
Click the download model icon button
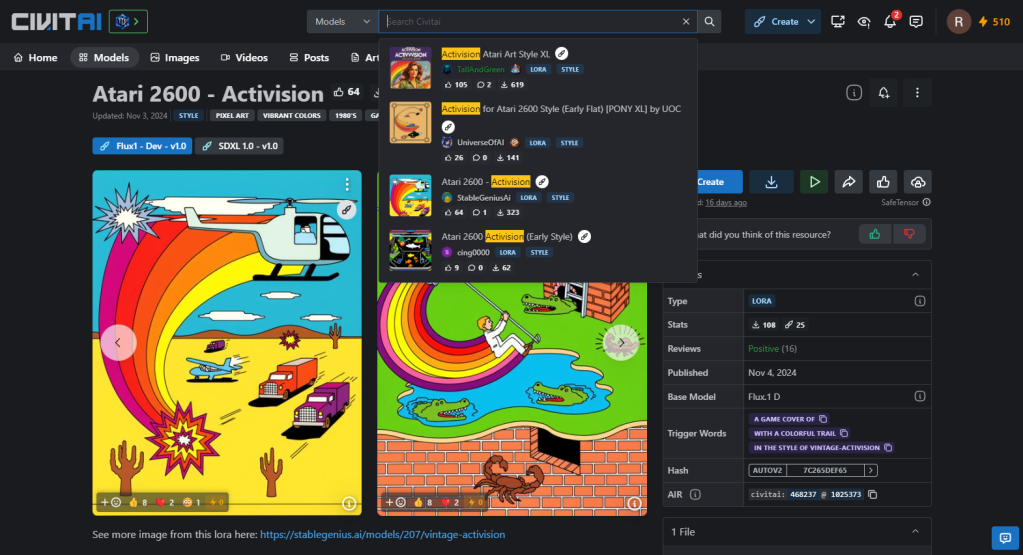771,182
